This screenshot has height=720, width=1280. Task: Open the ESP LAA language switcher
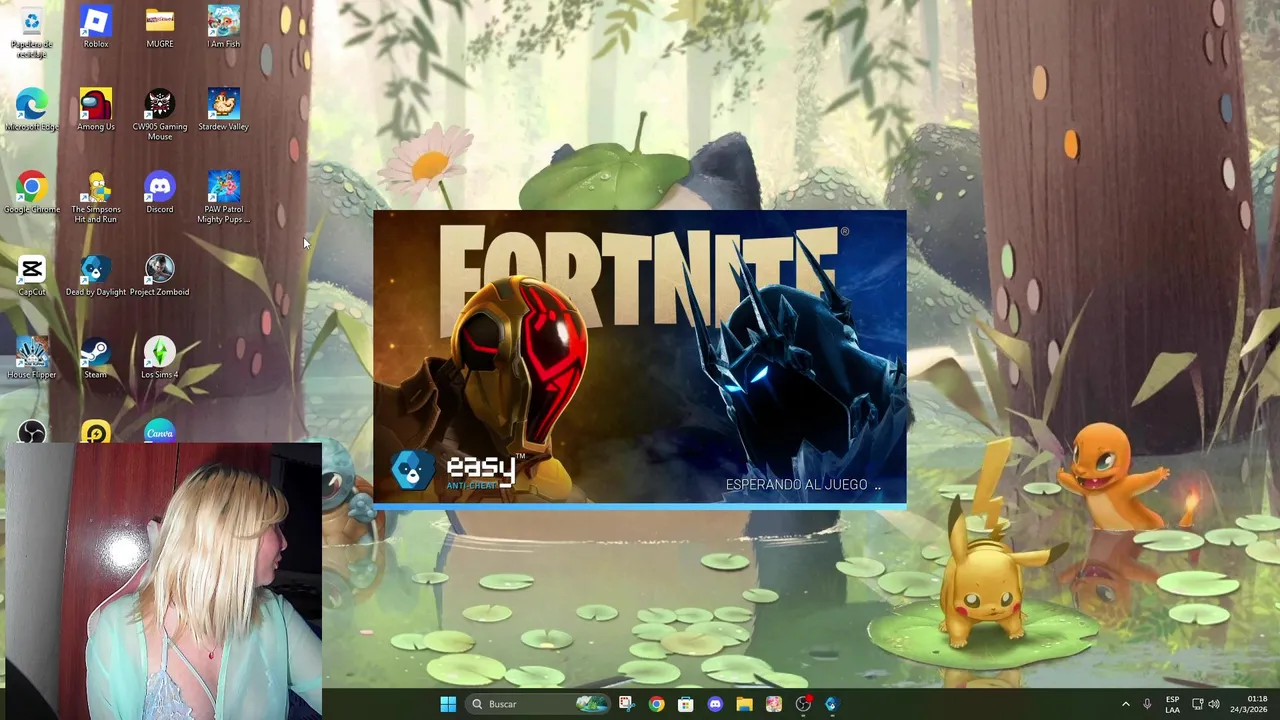(x=1172, y=704)
